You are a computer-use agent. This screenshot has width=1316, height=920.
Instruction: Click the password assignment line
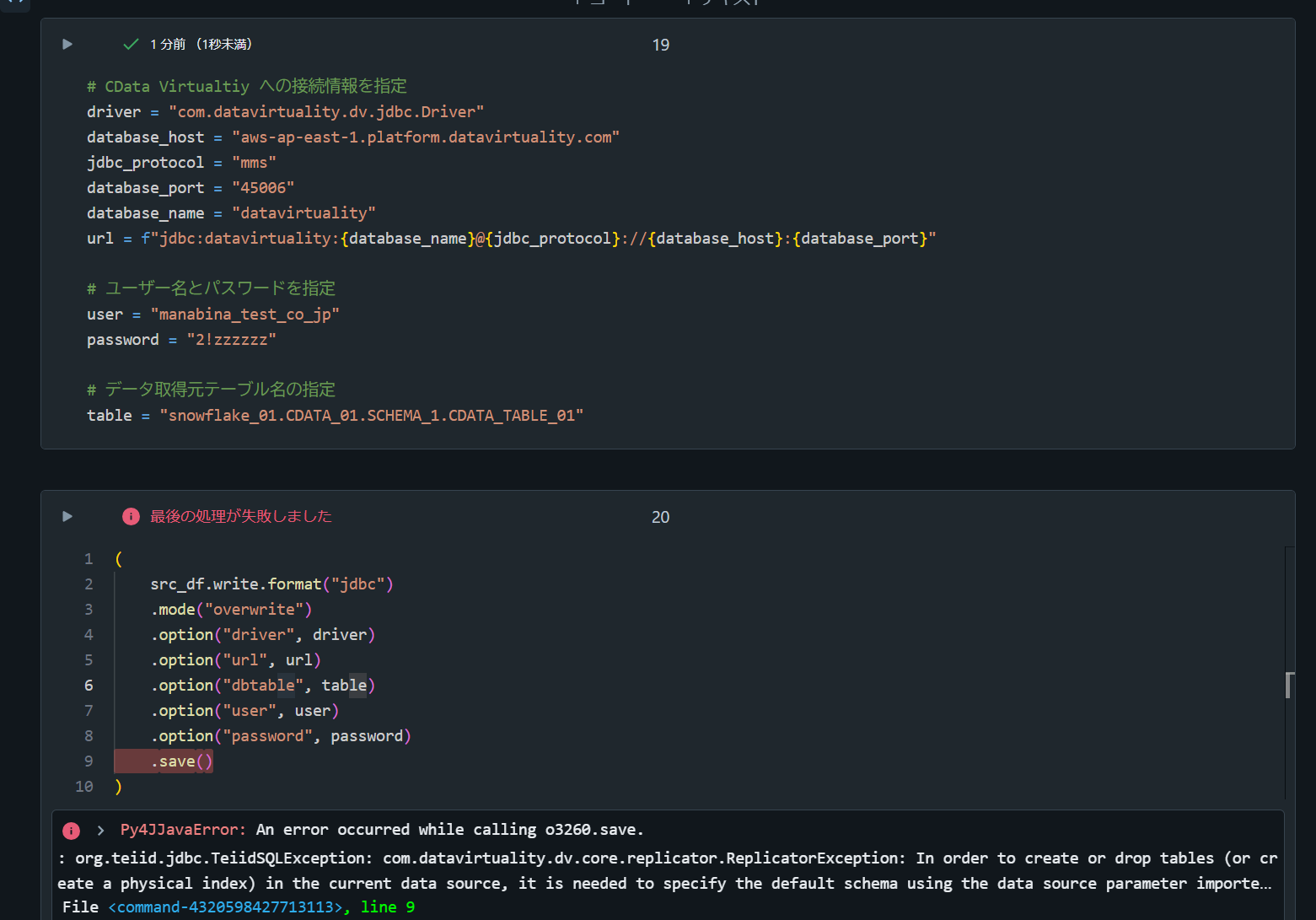[x=181, y=339]
